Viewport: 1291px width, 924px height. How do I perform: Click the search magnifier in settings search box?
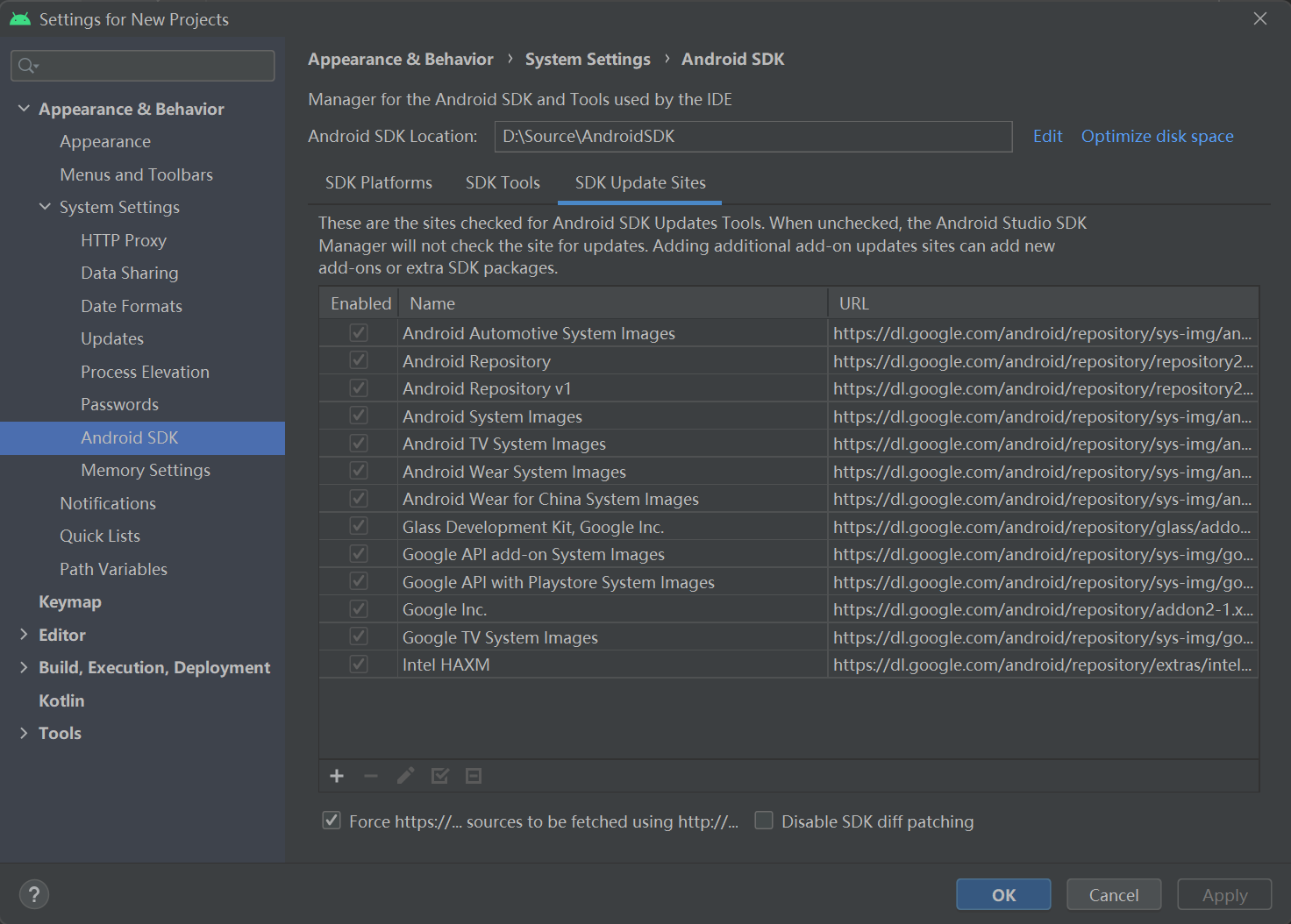26,65
